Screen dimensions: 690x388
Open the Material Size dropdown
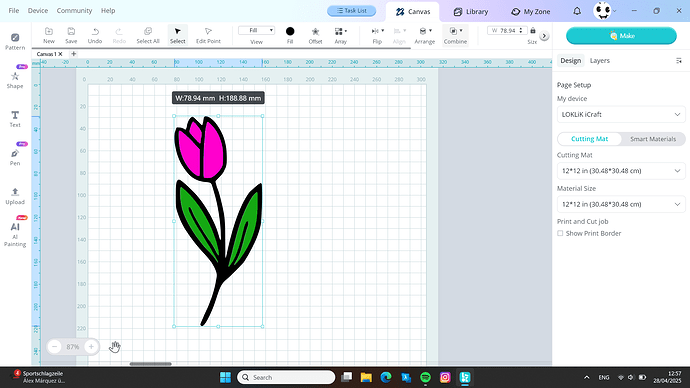(x=621, y=204)
